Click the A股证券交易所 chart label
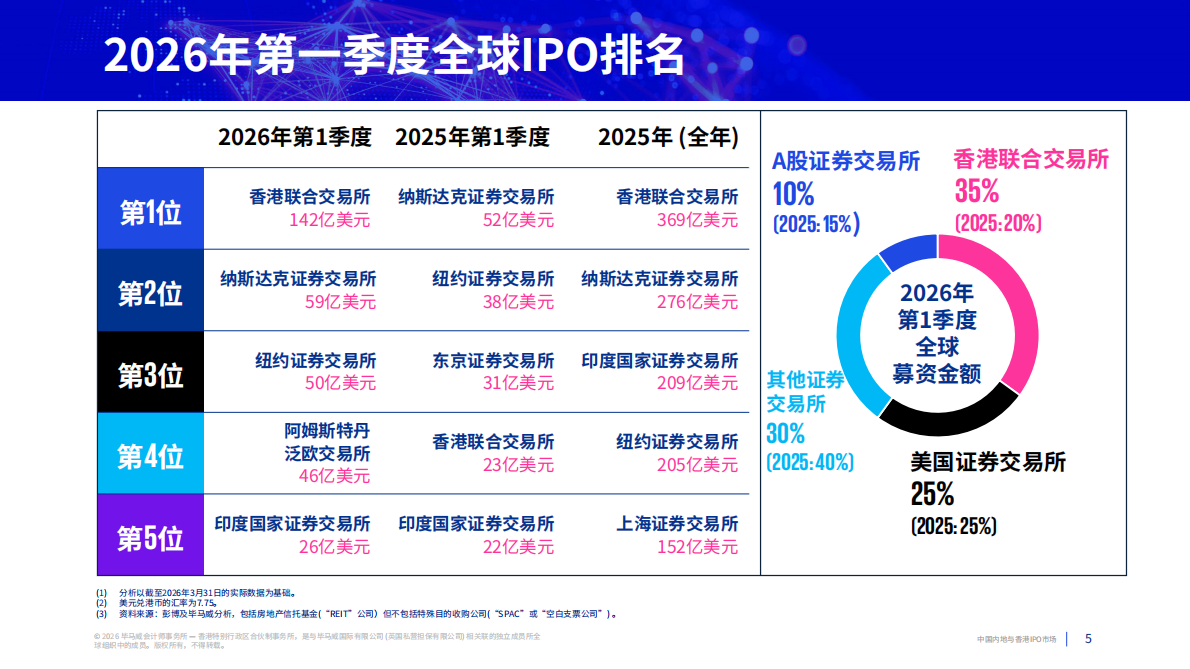This screenshot has height=669, width=1190. [x=845, y=161]
